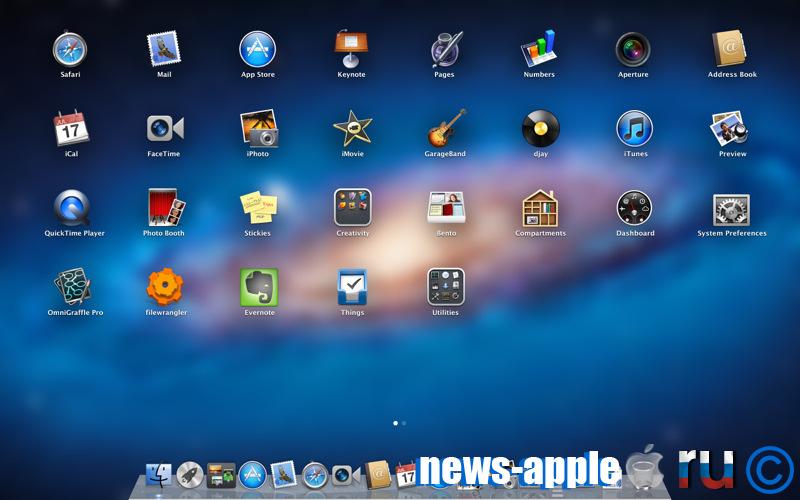The height and width of the screenshot is (500, 800).
Task: Open the Compartments app
Action: pyautogui.click(x=540, y=208)
